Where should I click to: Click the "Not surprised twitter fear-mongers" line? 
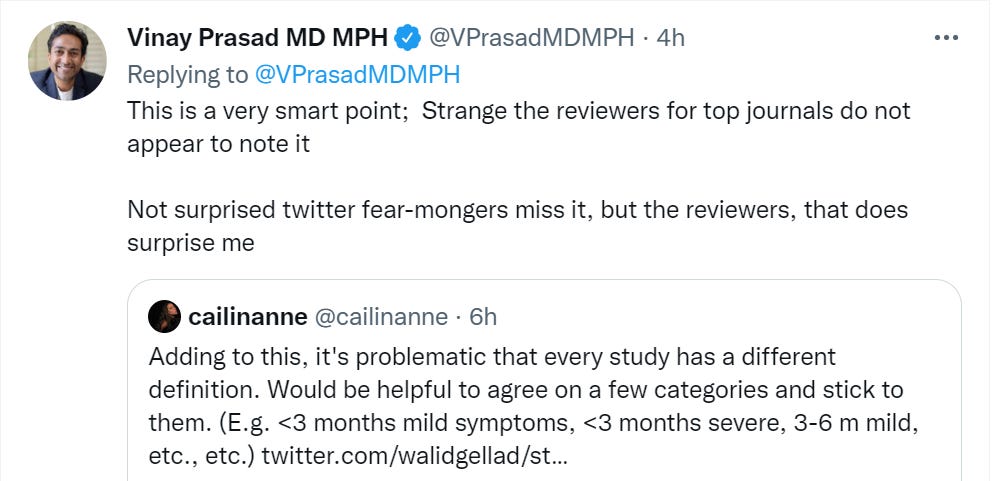pyautogui.click(x=517, y=210)
